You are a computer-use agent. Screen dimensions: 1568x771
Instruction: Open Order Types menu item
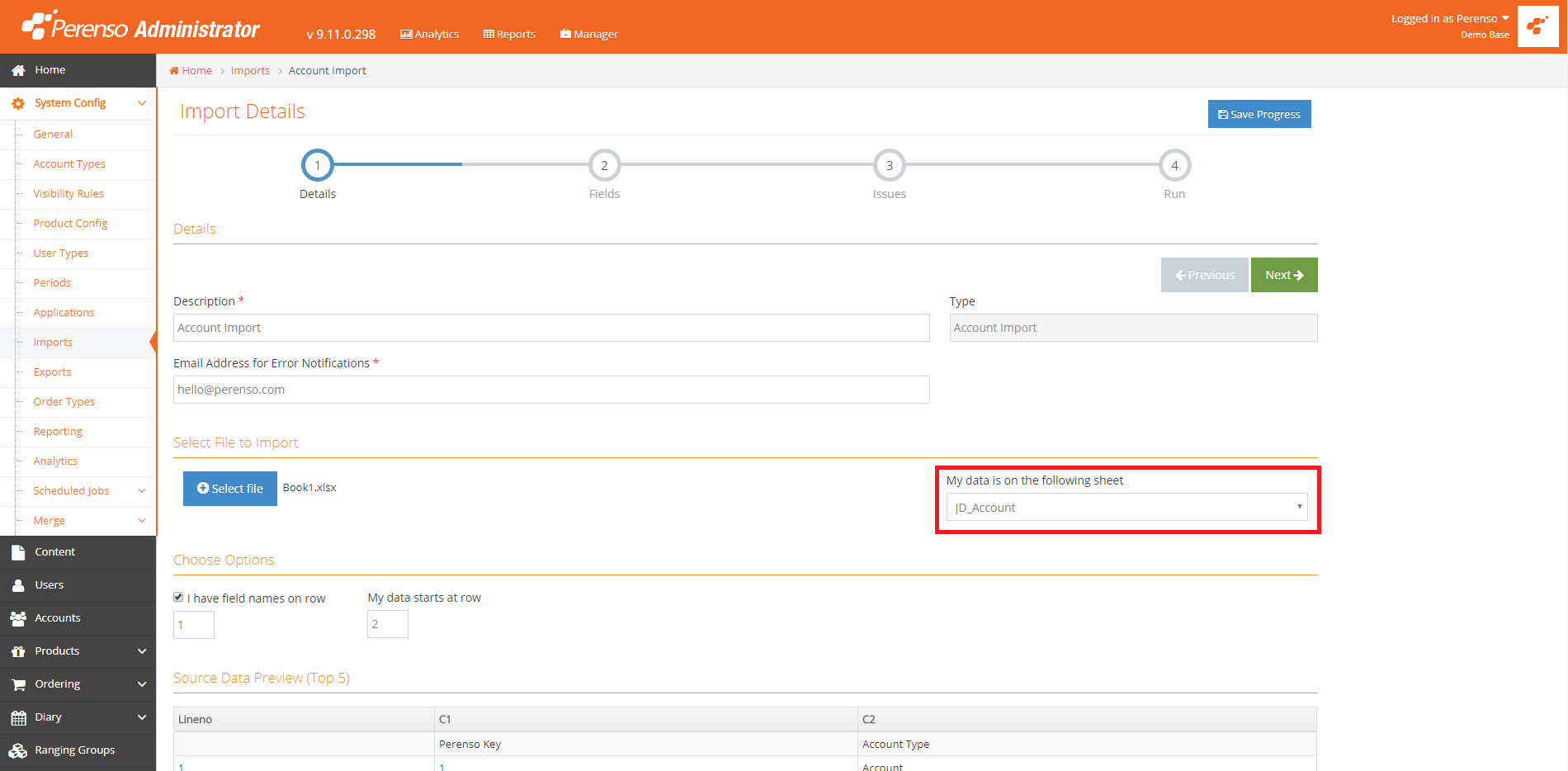[x=64, y=402]
